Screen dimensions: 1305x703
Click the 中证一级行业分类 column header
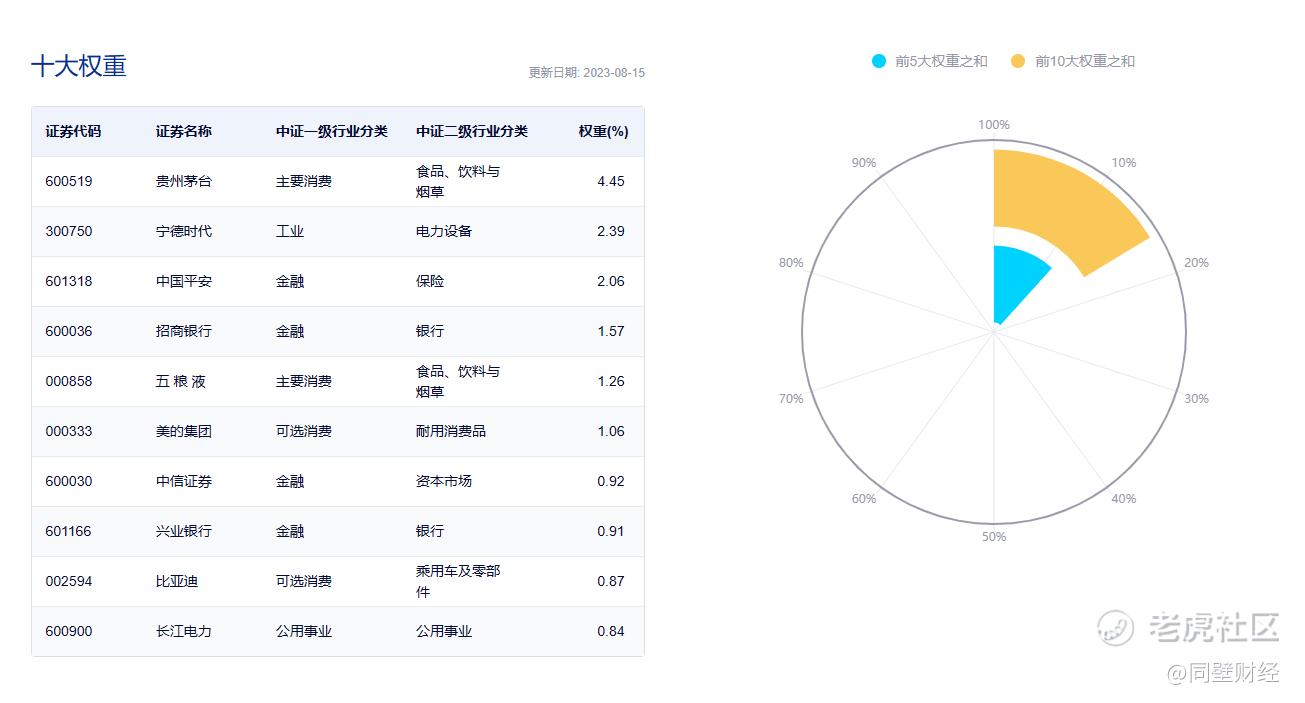[331, 131]
